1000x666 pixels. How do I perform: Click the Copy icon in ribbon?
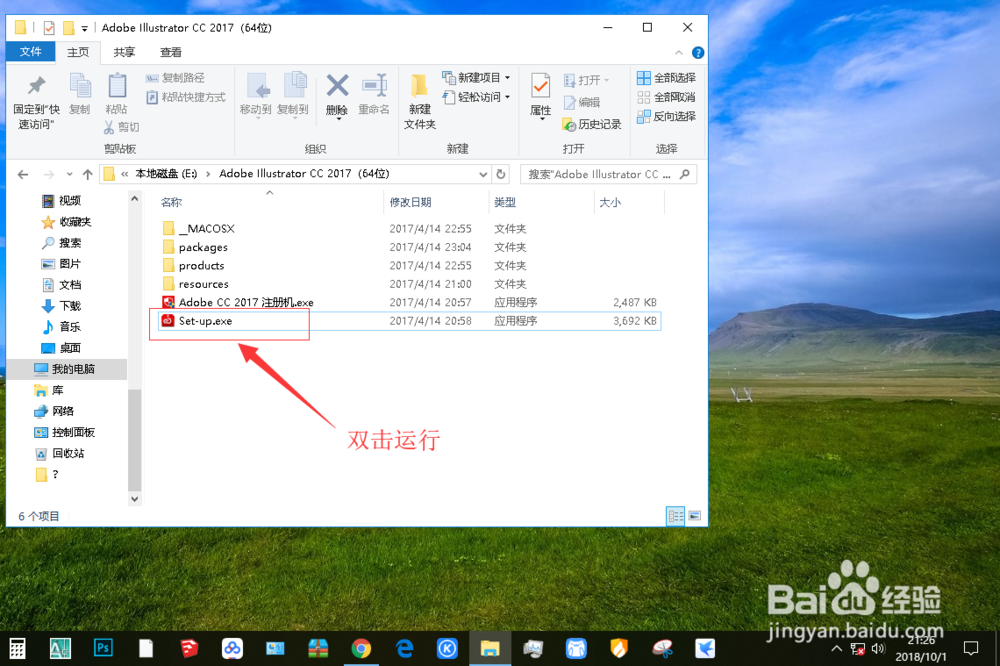(x=80, y=85)
